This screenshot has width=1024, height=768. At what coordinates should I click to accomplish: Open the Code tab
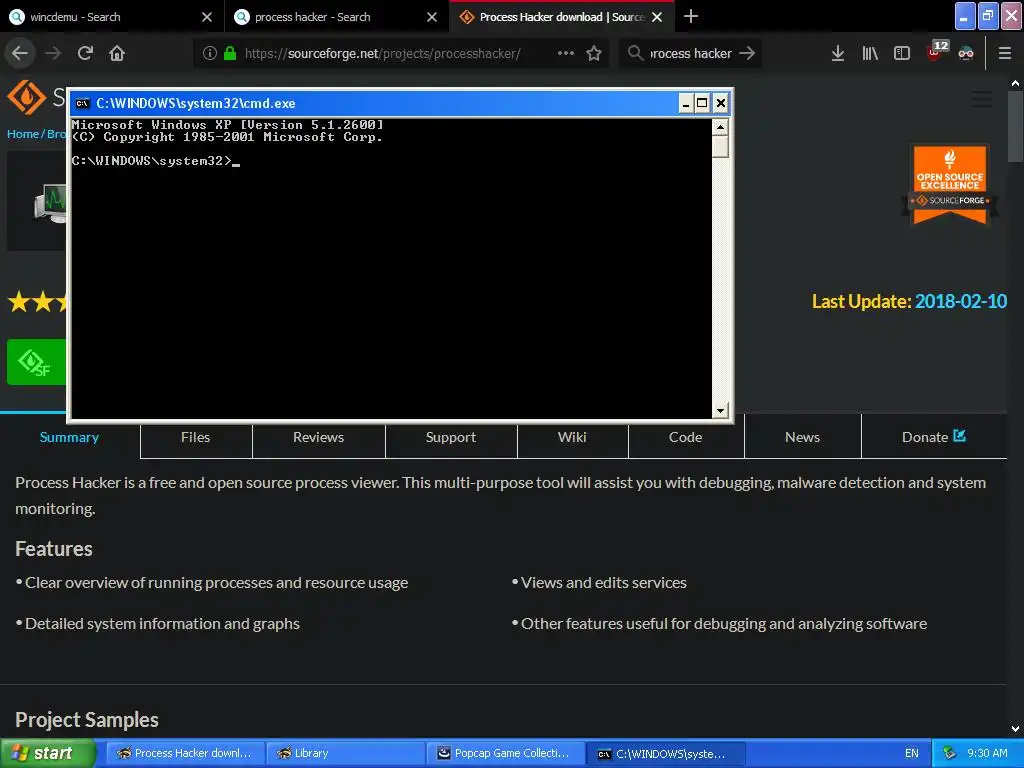(x=686, y=437)
